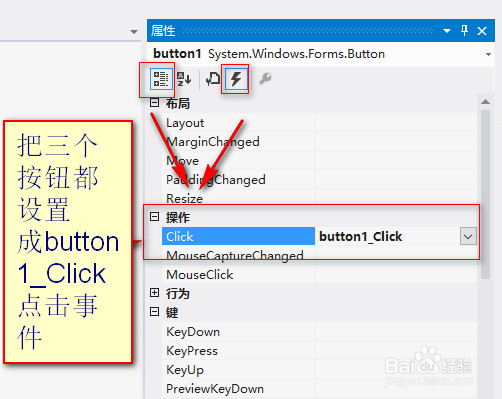This screenshot has width=502, height=399.
Task: Pin the Properties panel
Action: (x=464, y=31)
